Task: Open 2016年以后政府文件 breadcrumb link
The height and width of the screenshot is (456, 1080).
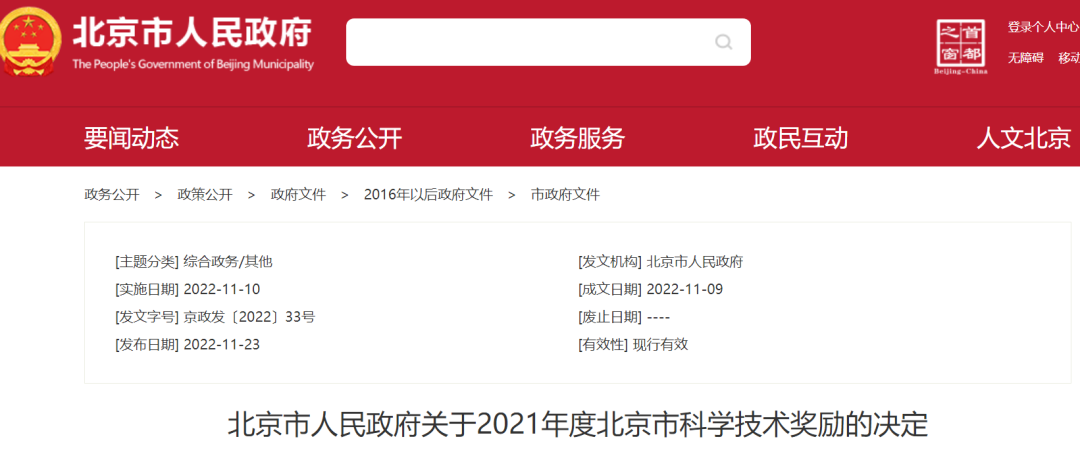Action: click(428, 195)
